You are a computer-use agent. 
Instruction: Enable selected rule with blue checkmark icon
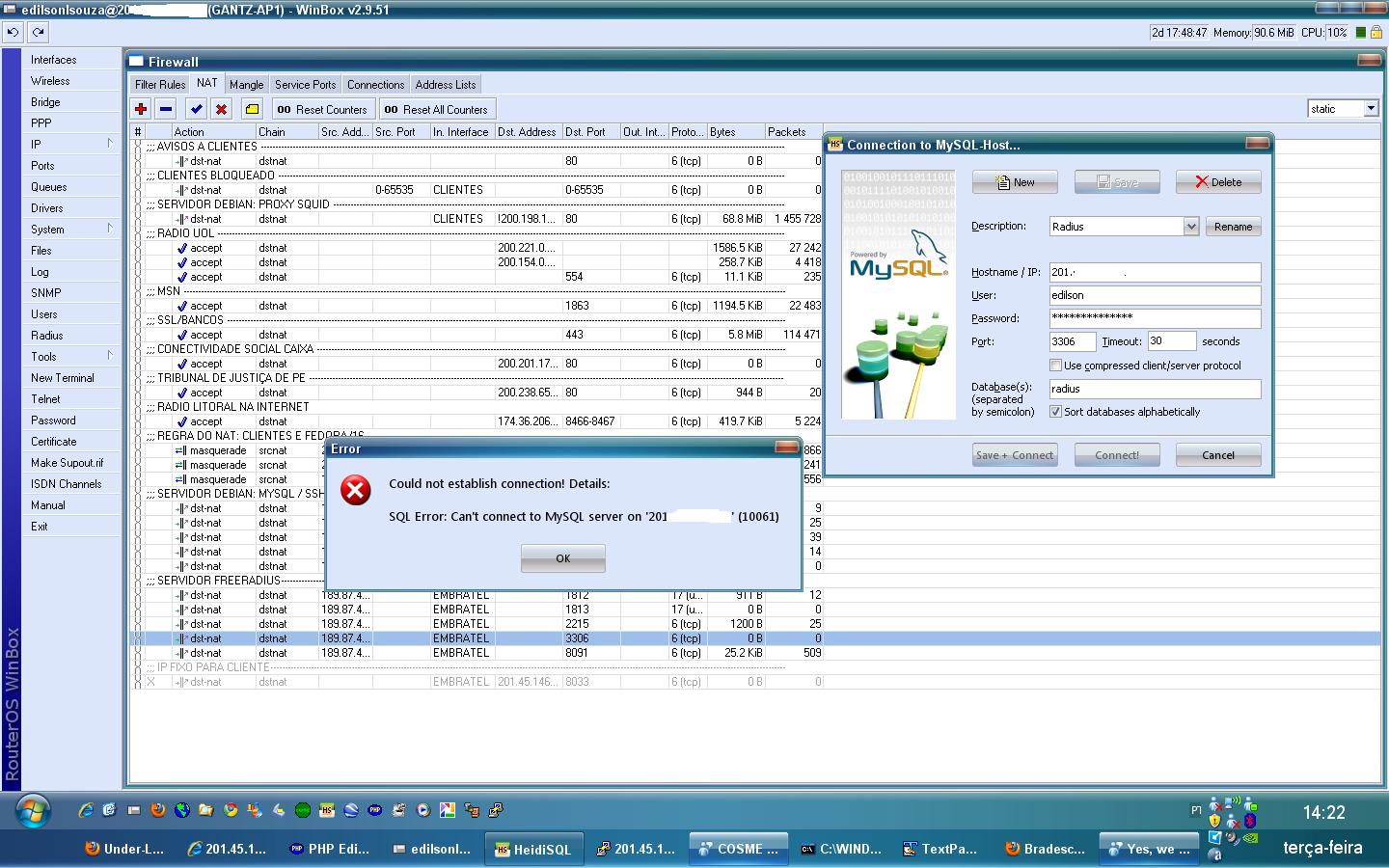197,109
